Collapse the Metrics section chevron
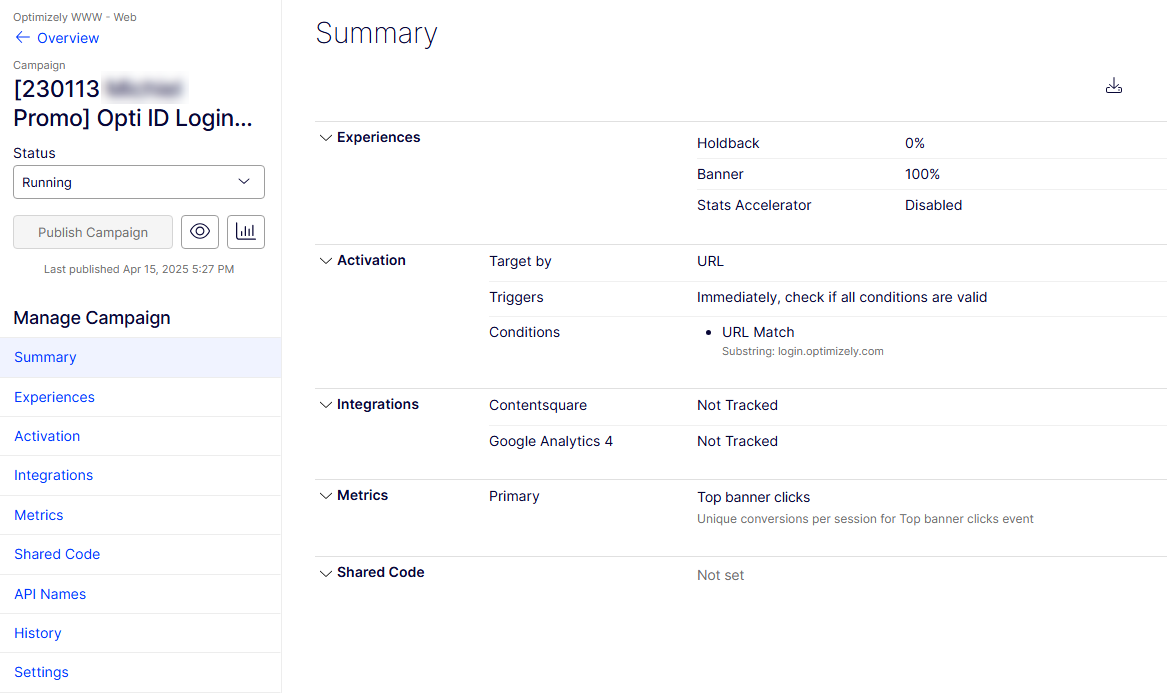1171x693 pixels. click(x=326, y=496)
